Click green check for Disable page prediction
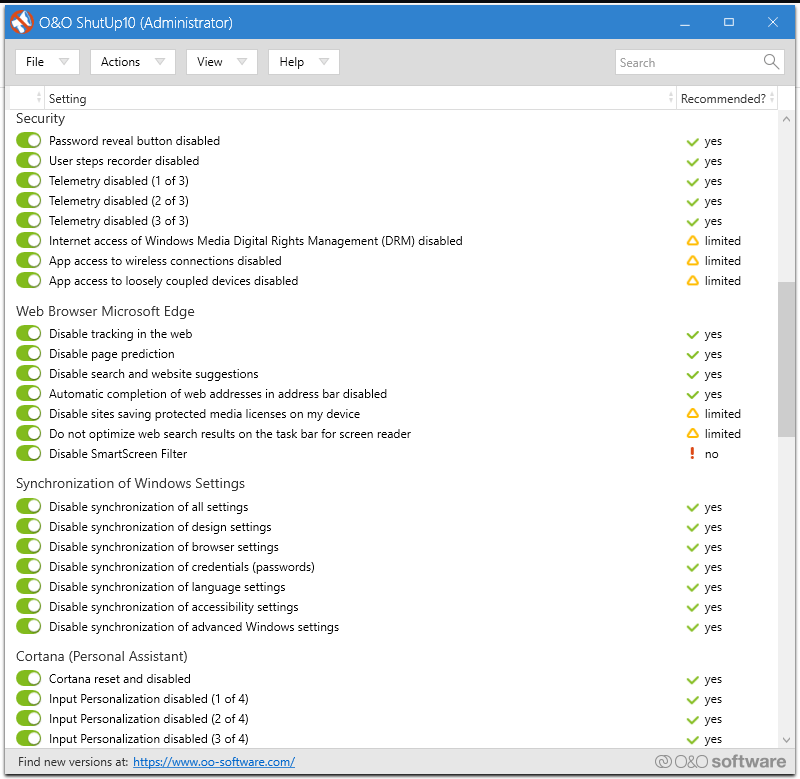 (692, 355)
